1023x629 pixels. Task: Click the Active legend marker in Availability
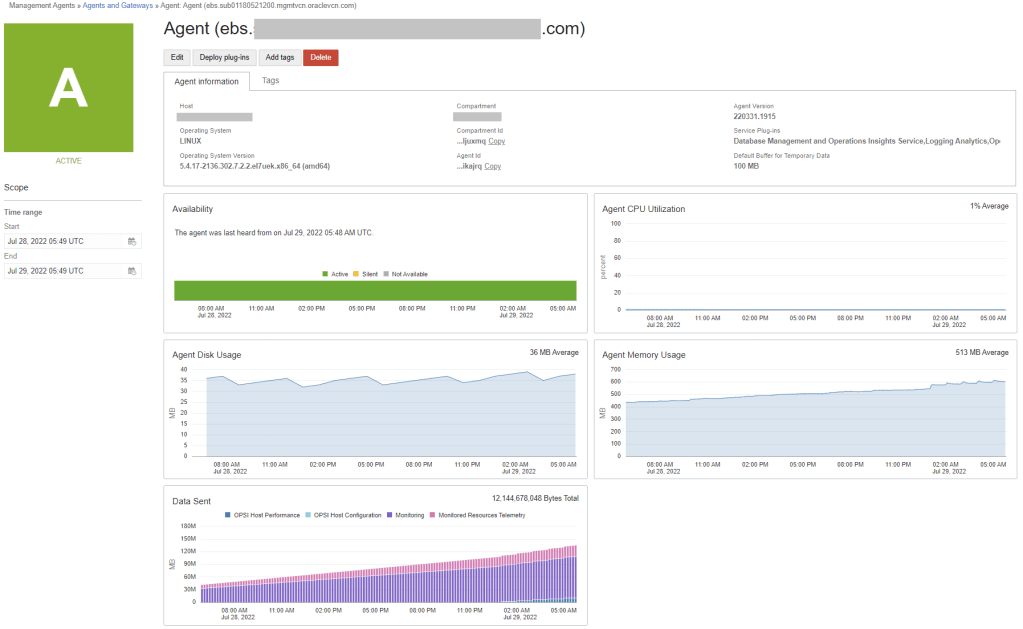tap(325, 273)
